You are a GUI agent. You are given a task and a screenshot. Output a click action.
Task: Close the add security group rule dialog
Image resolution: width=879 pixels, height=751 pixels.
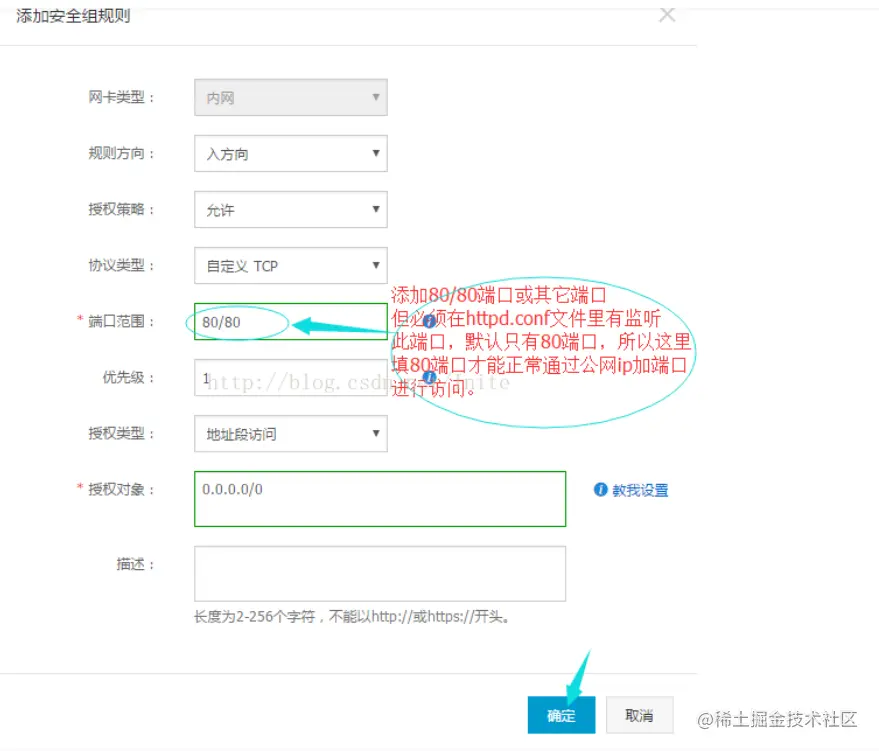667,15
